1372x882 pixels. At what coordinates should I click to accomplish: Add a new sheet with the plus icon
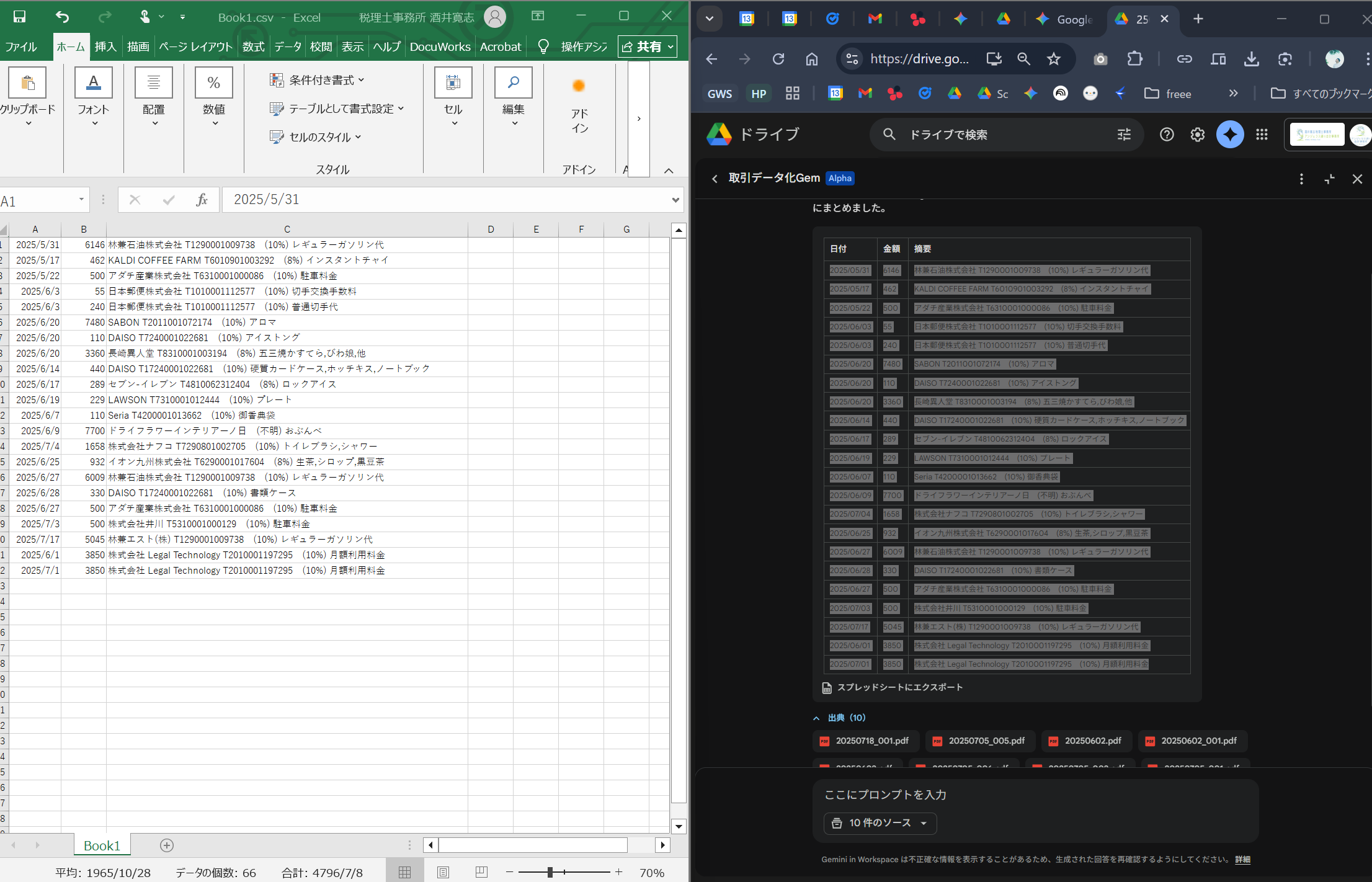pyautogui.click(x=167, y=845)
